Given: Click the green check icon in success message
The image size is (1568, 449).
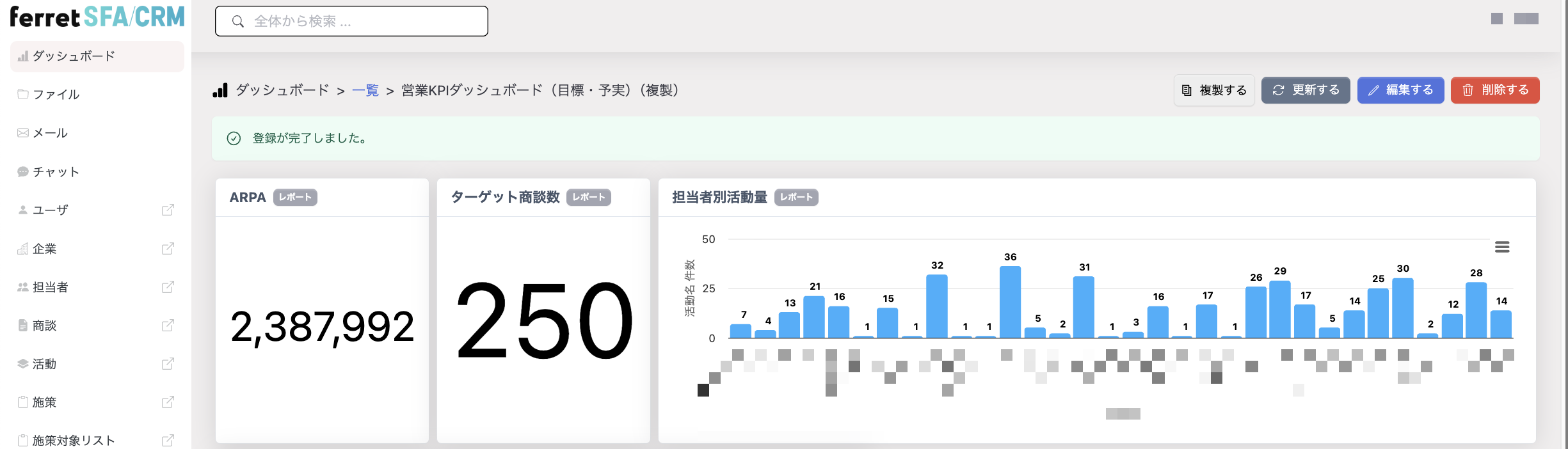Looking at the screenshot, I should coord(234,138).
